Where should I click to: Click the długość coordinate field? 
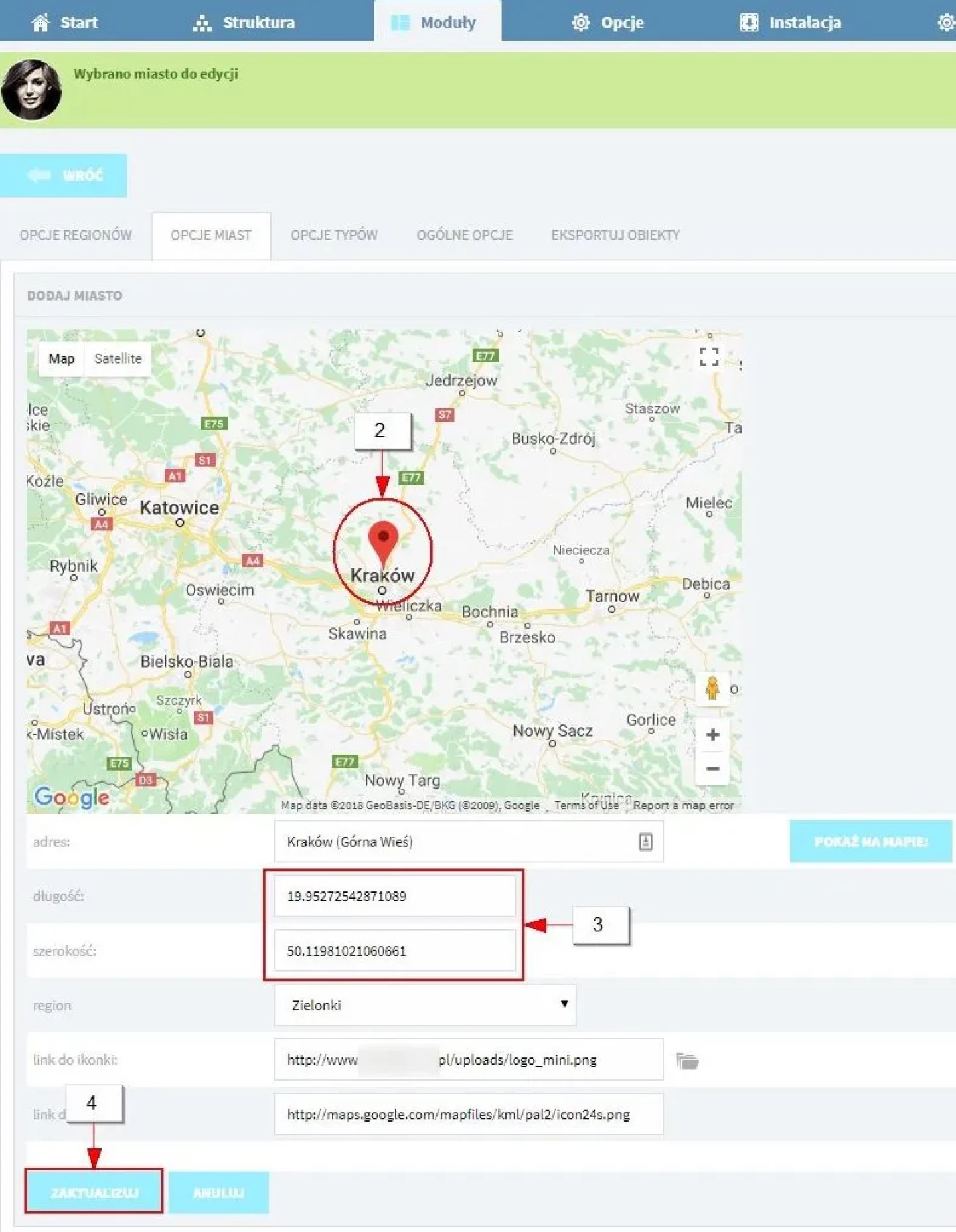click(394, 896)
